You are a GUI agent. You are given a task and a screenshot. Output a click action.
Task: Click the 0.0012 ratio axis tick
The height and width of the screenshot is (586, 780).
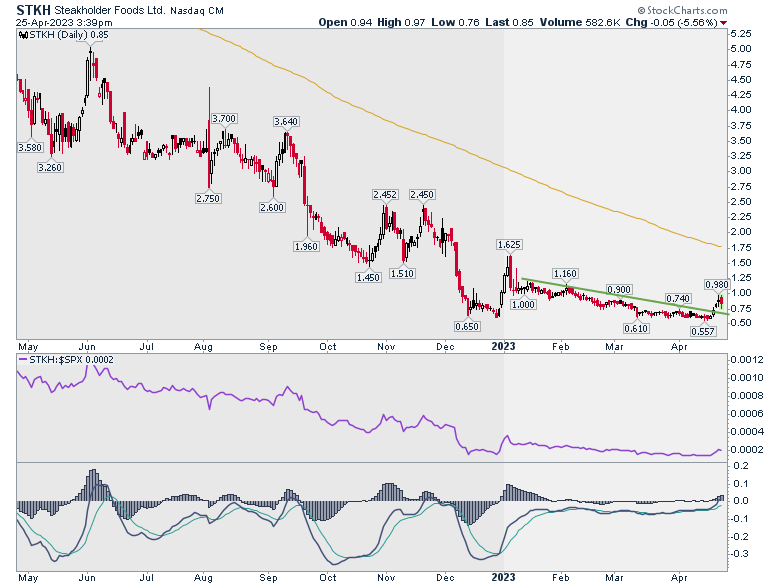747,360
